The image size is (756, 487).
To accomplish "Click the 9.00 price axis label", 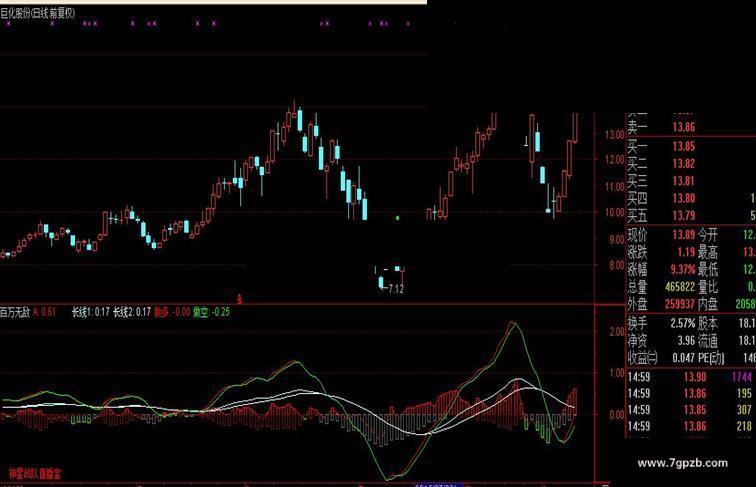I will click(x=617, y=239).
